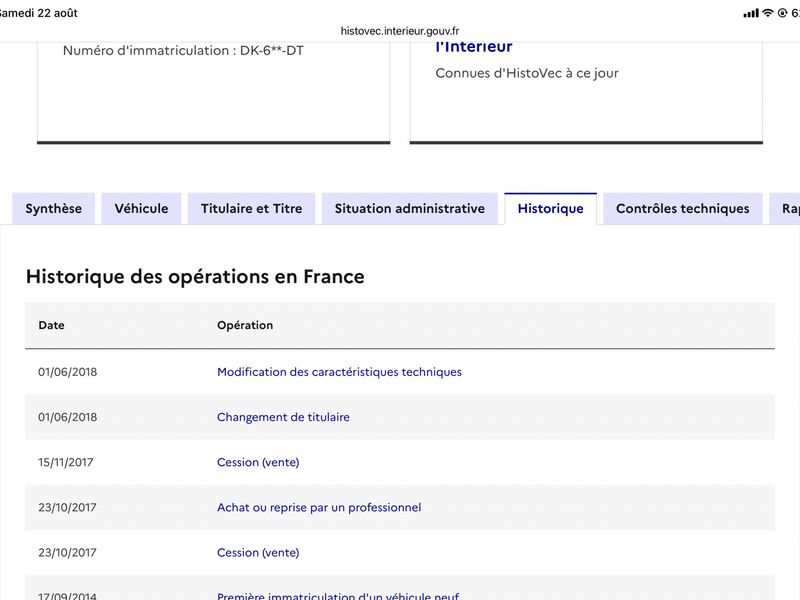Select the Situation administrative tab

click(410, 208)
